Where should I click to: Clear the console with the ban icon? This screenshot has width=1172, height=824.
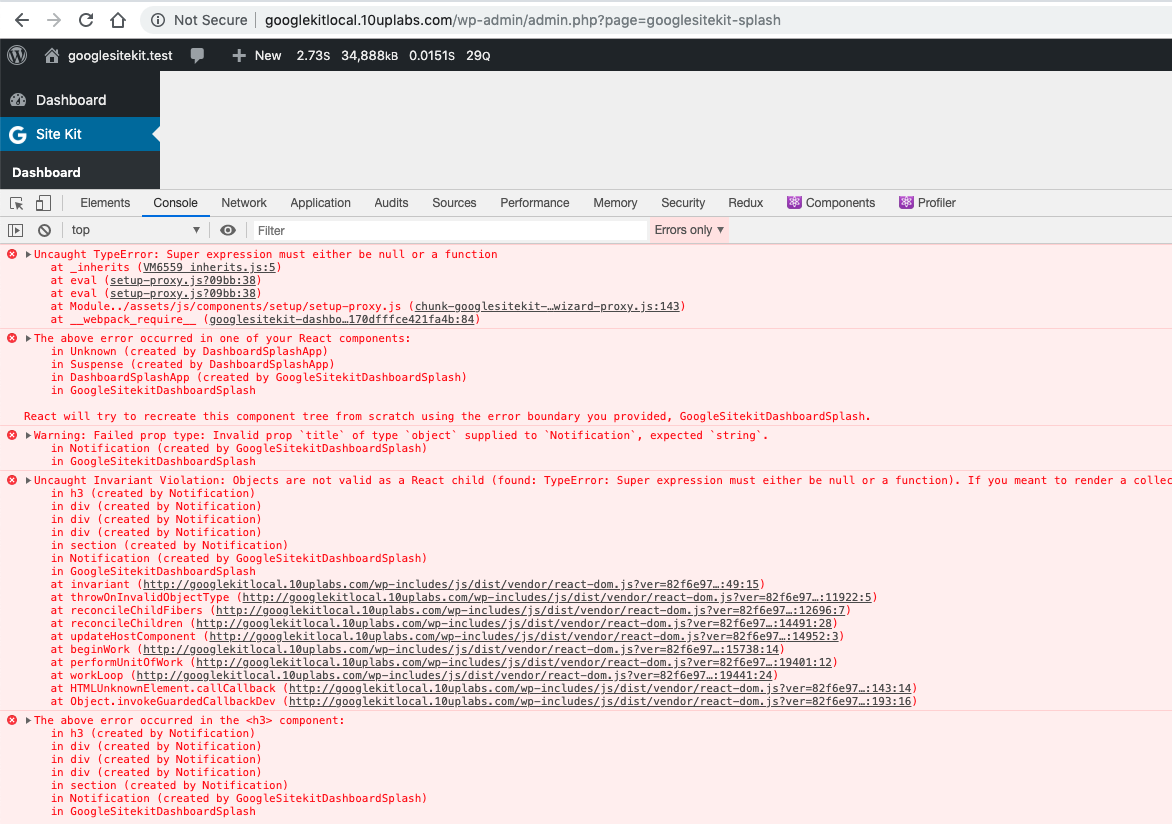click(45, 230)
